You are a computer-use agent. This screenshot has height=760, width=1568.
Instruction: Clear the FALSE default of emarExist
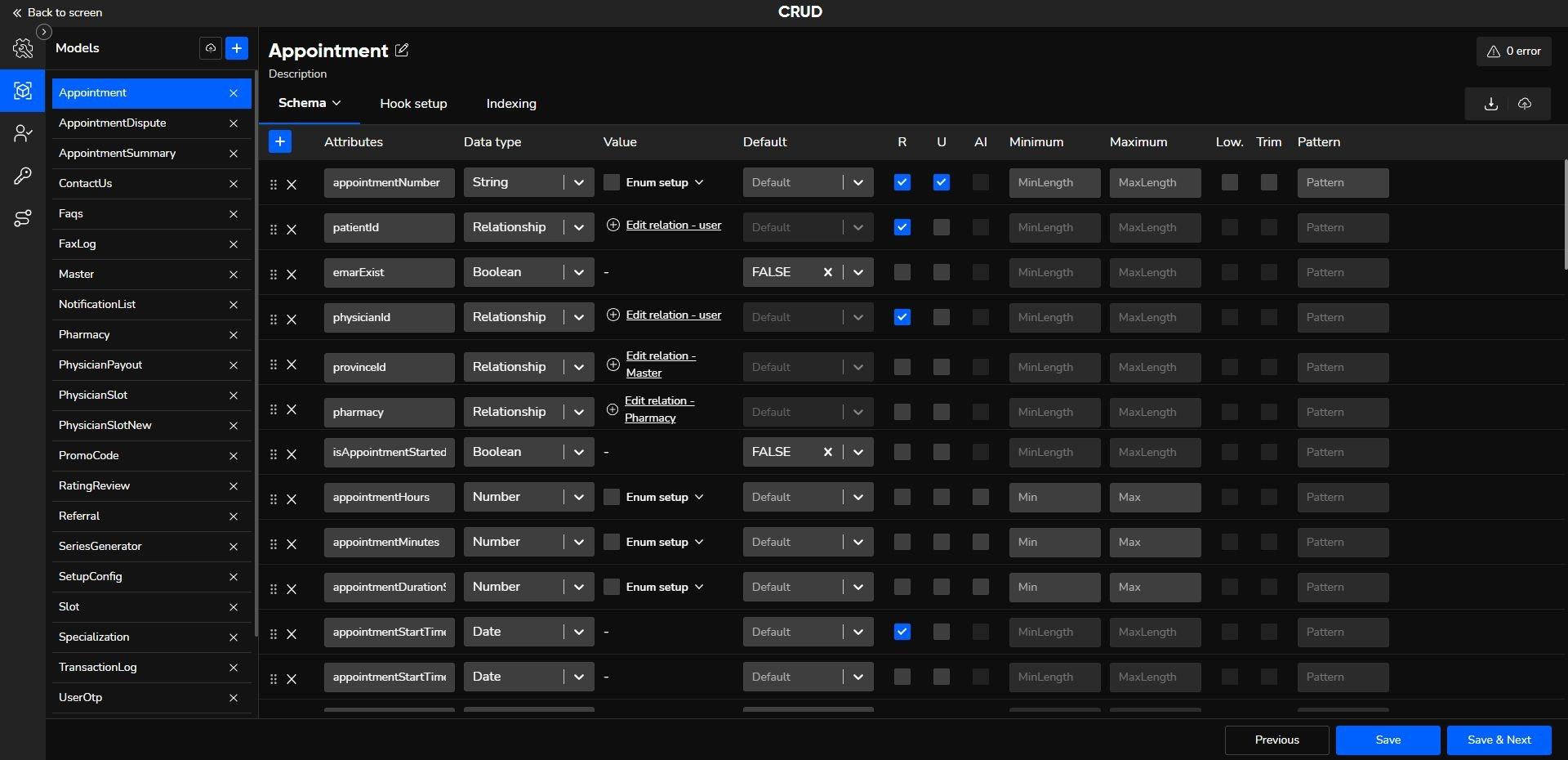tap(828, 272)
